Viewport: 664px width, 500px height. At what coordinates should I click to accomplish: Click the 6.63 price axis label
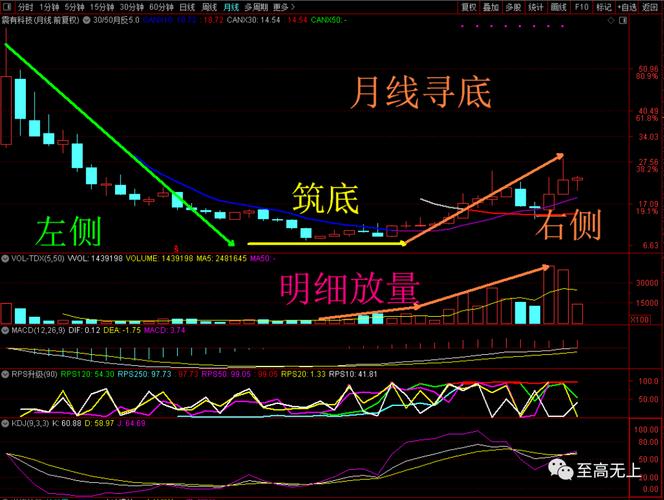[x=650, y=245]
